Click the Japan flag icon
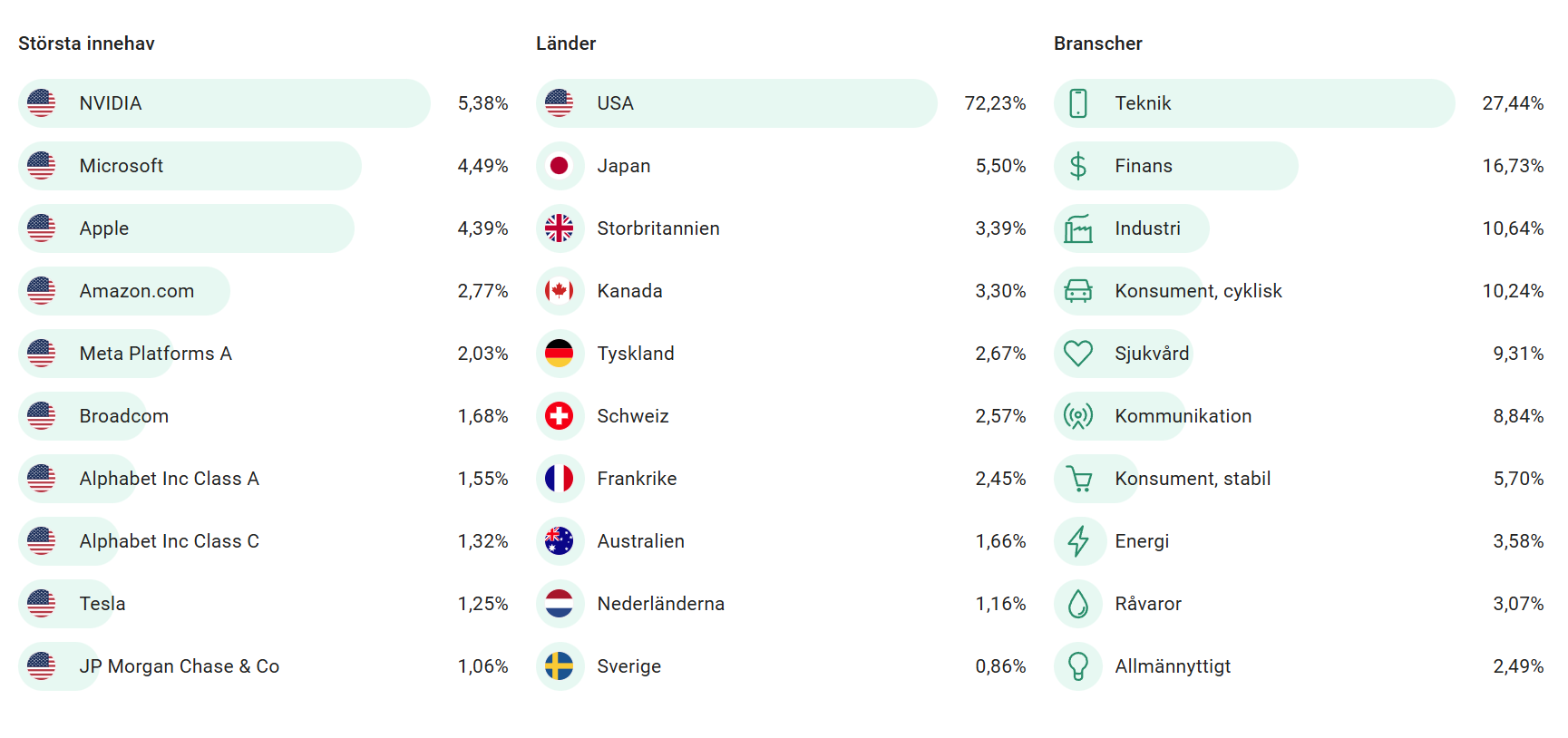This screenshot has width=1568, height=738. 560,166
